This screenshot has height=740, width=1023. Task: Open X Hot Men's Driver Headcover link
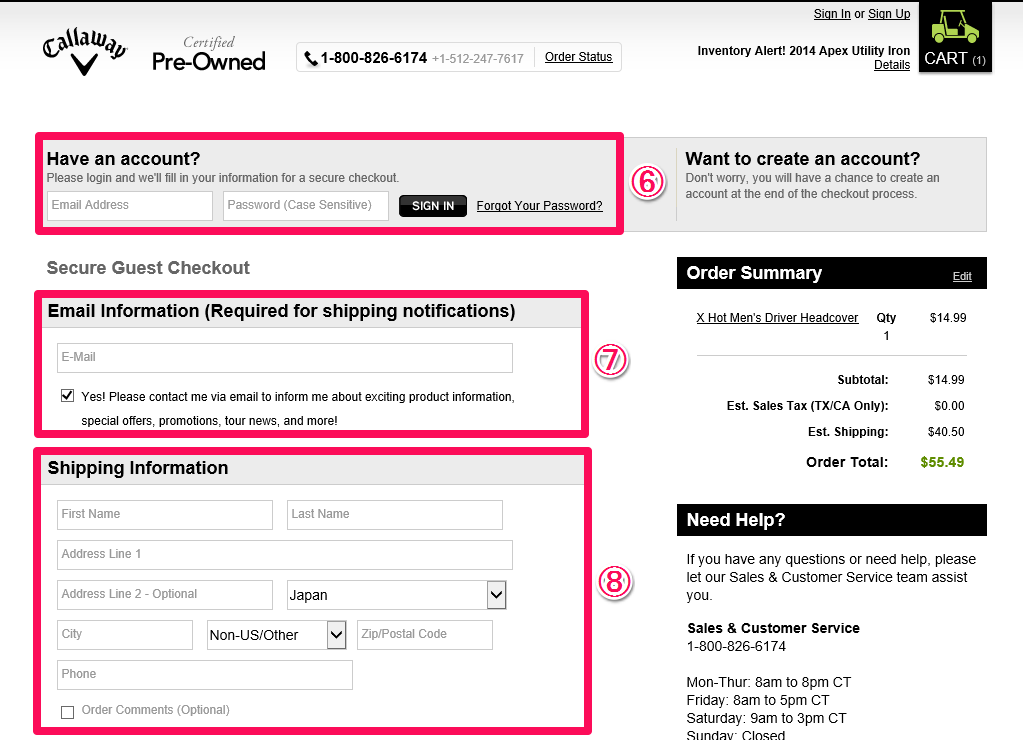[777, 318]
